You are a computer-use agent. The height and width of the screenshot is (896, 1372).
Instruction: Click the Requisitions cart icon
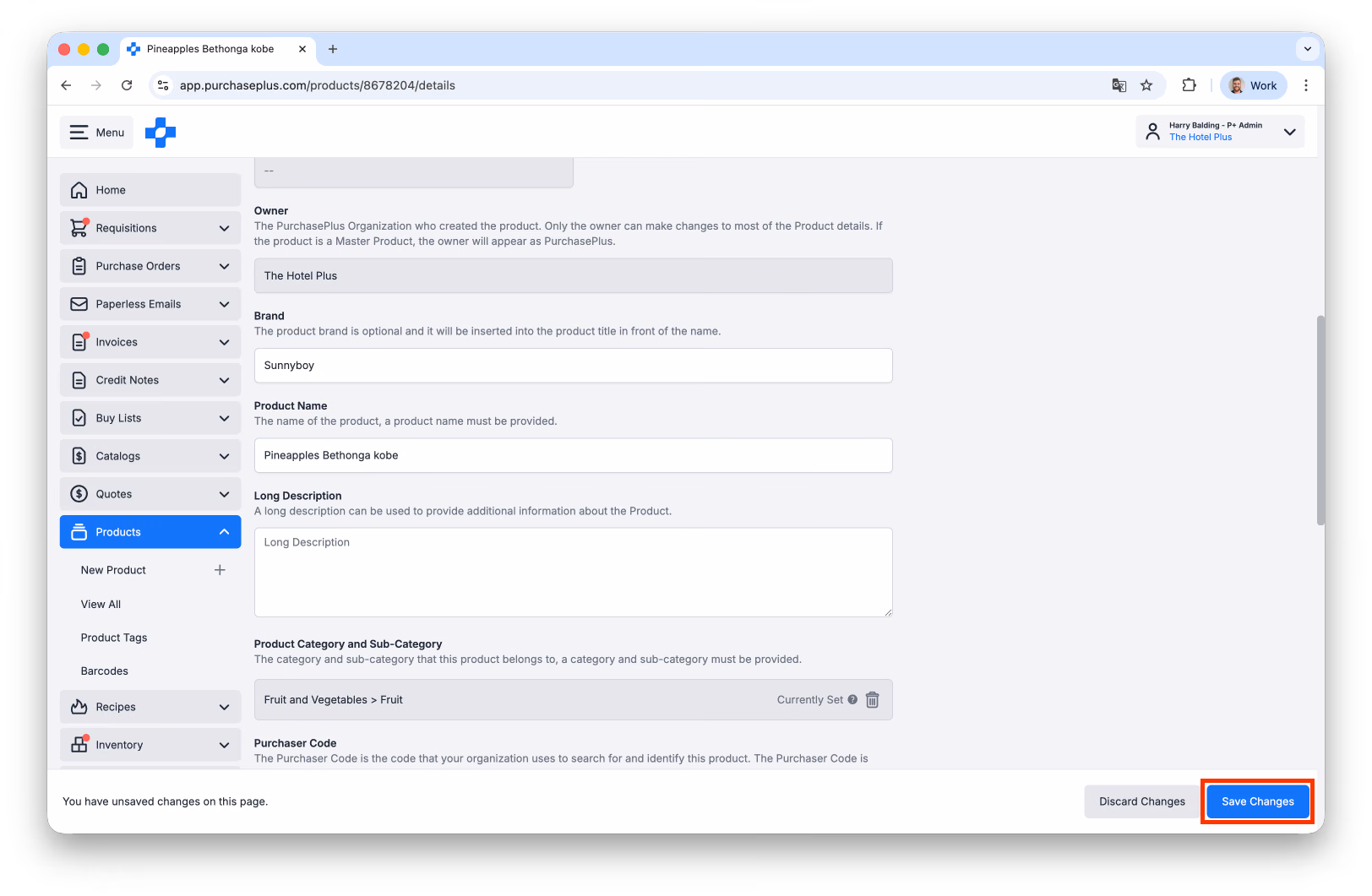tap(79, 228)
